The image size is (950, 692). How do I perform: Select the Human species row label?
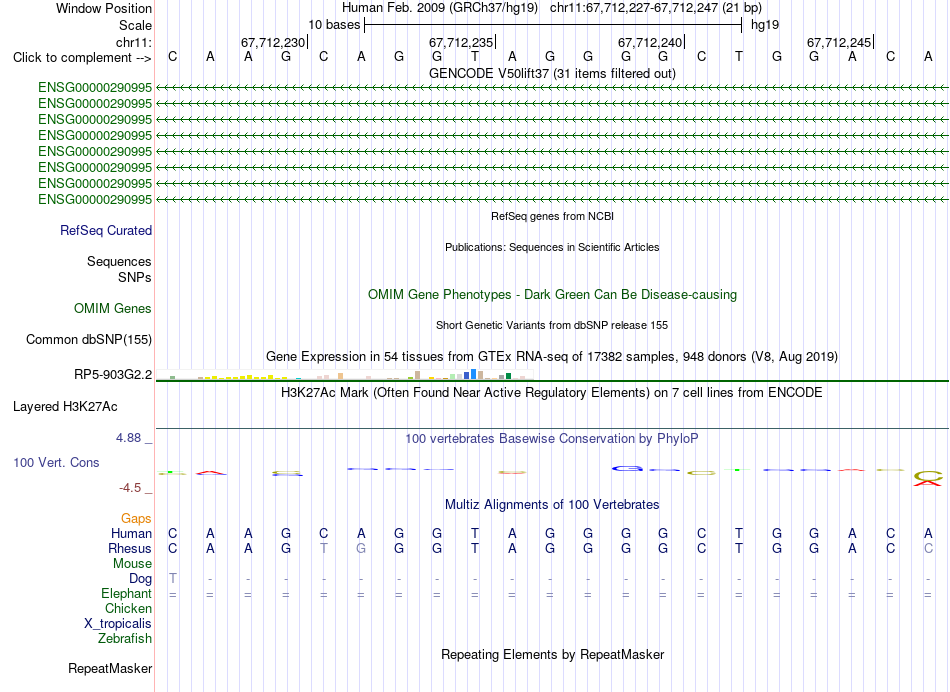pyautogui.click(x=131, y=533)
